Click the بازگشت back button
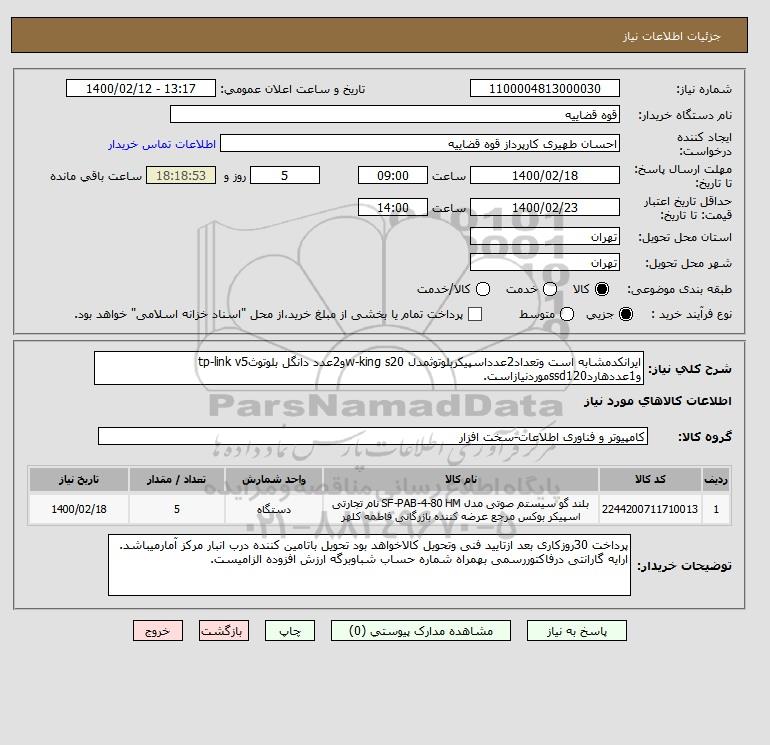 (224, 631)
